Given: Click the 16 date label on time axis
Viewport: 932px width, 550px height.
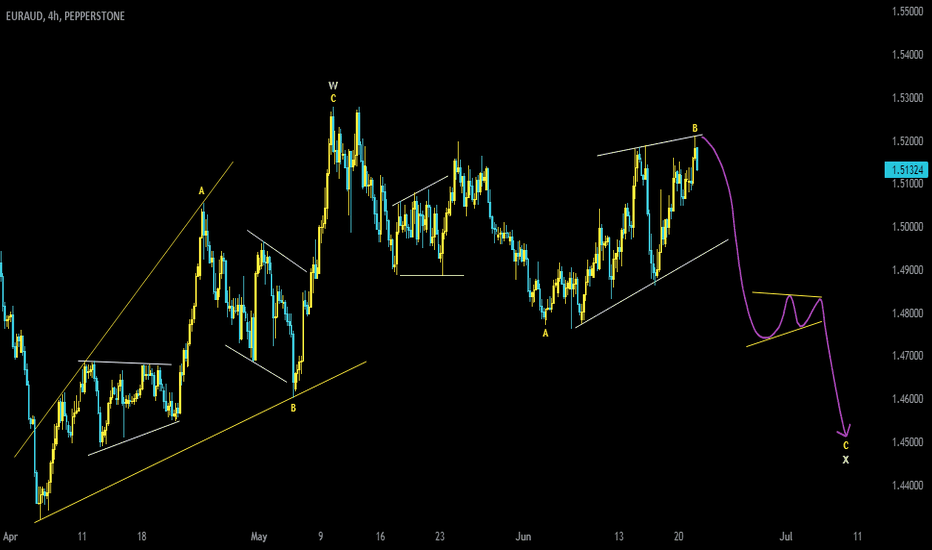Looking at the screenshot, I should (x=380, y=536).
